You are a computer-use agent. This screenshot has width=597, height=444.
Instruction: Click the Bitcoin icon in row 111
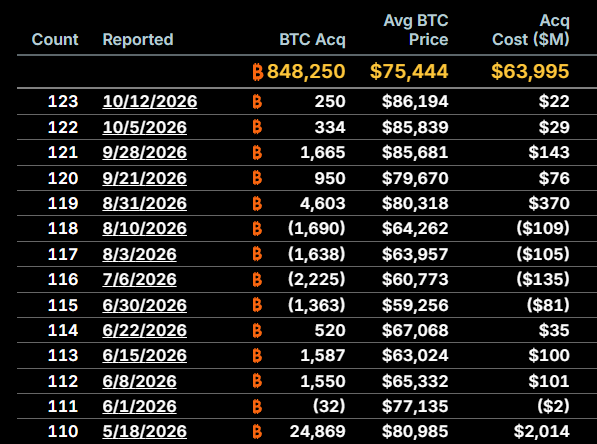(x=257, y=407)
